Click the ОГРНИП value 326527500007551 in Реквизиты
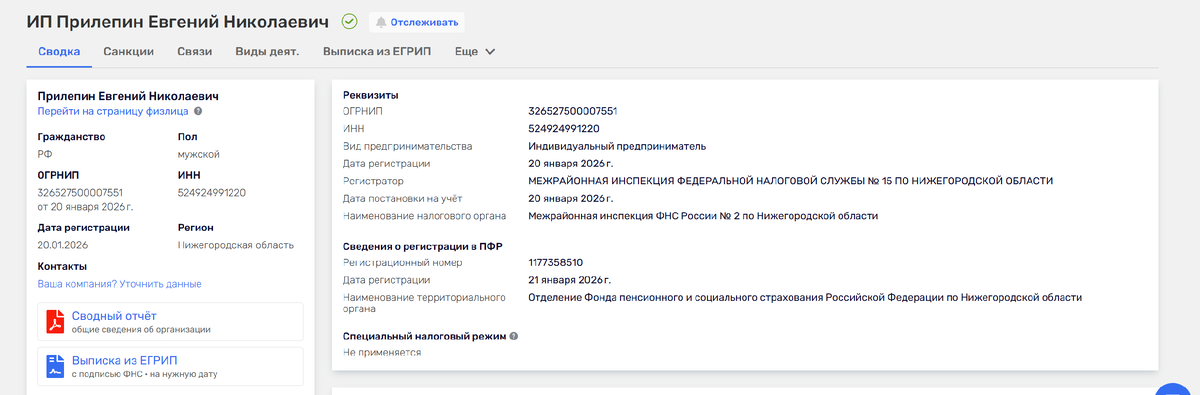Image resolution: width=1200 pixels, height=395 pixels. click(573, 111)
